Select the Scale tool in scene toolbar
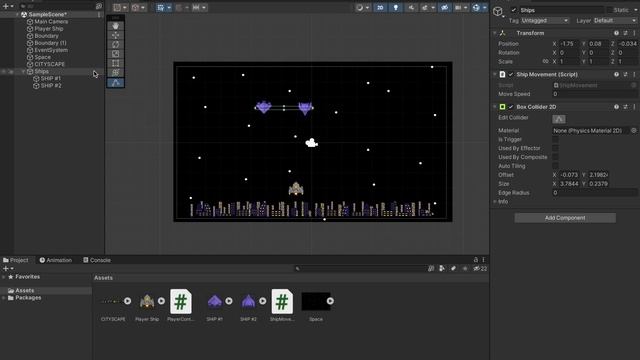 pos(116,54)
